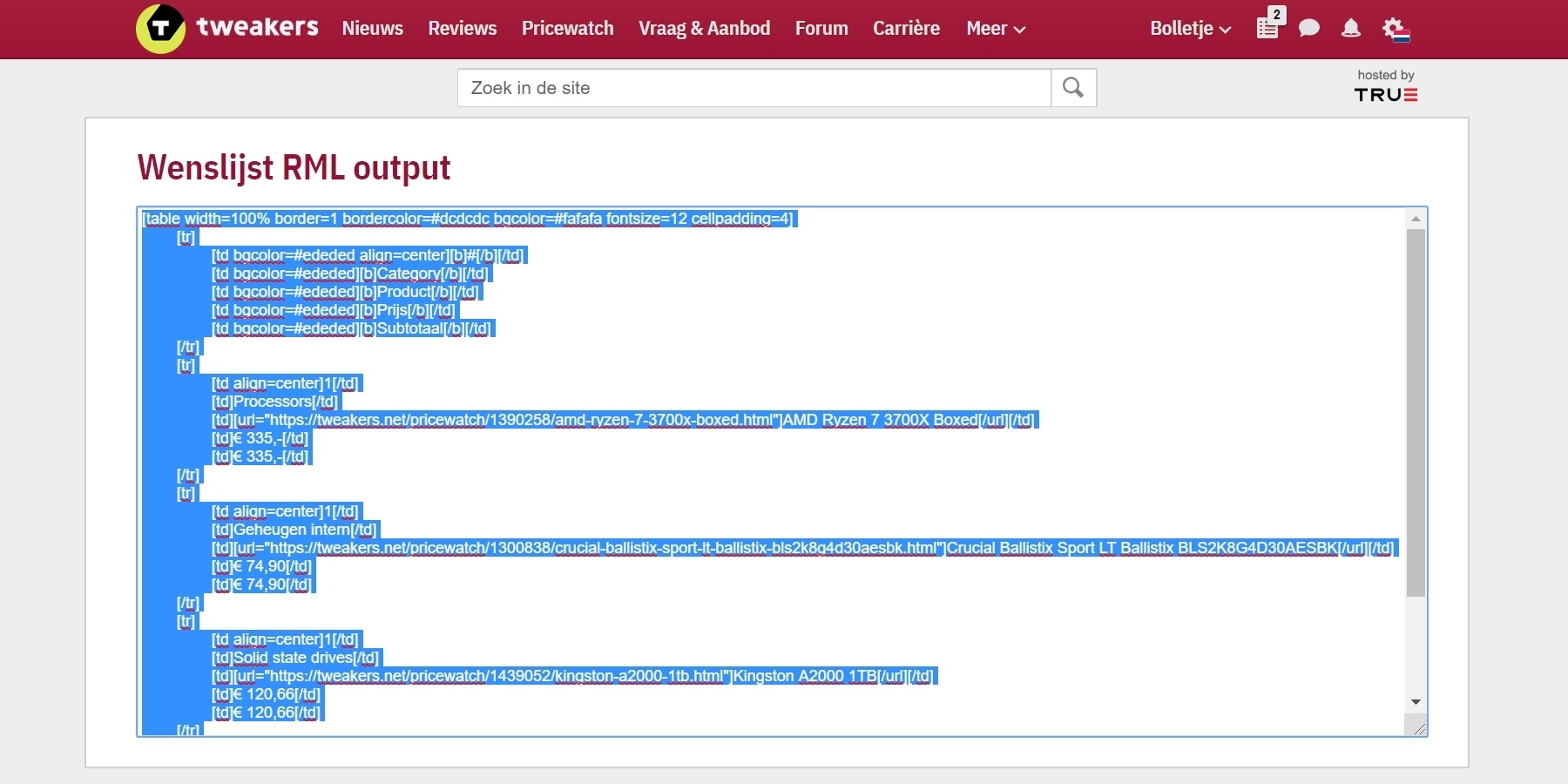1568x784 pixels.
Task: Click the textarea scroll up arrow
Action: click(1416, 219)
